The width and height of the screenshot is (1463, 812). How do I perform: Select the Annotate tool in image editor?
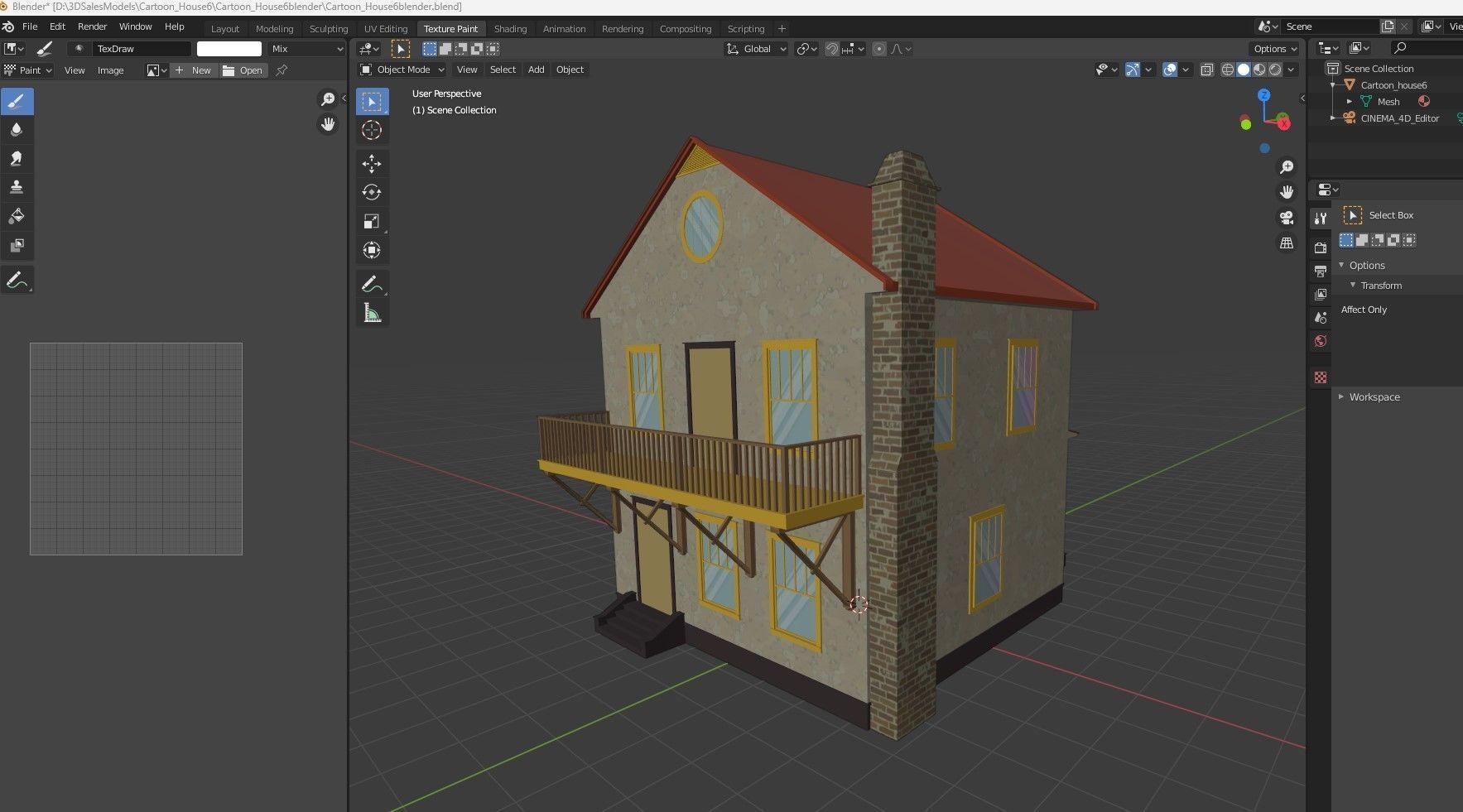[x=17, y=281]
